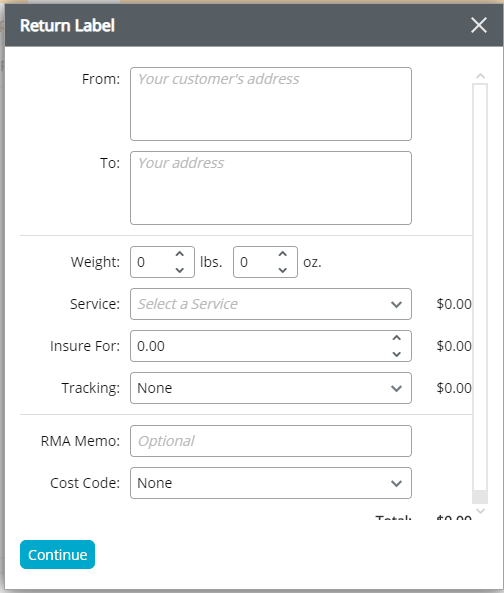Focus the From customer's address field
Screen dimensions: 504x593
pos(271,104)
